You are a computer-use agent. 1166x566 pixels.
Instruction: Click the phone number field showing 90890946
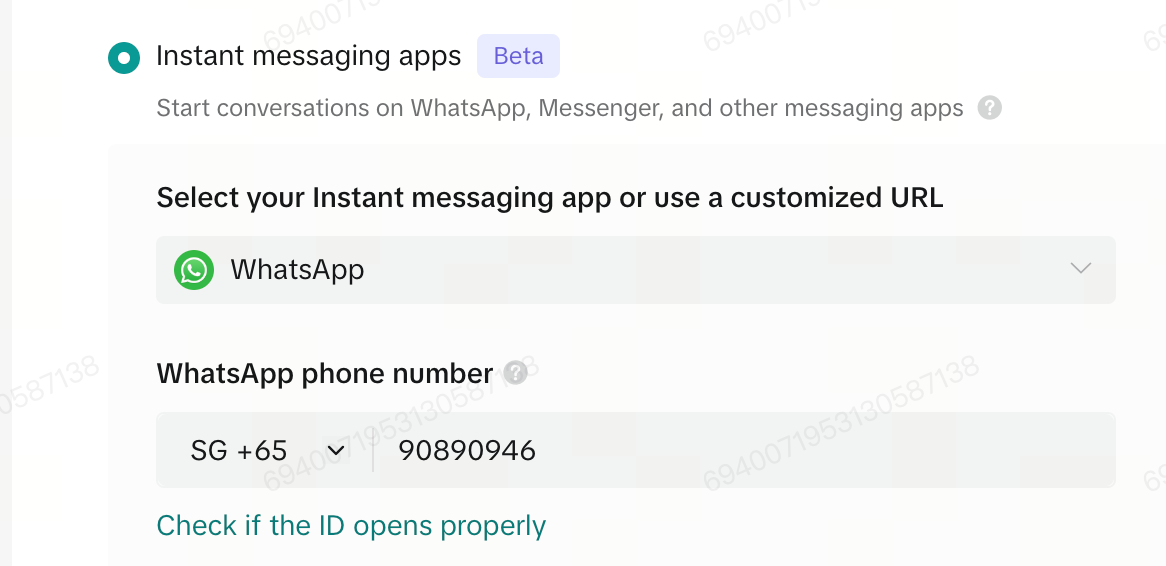click(x=744, y=451)
